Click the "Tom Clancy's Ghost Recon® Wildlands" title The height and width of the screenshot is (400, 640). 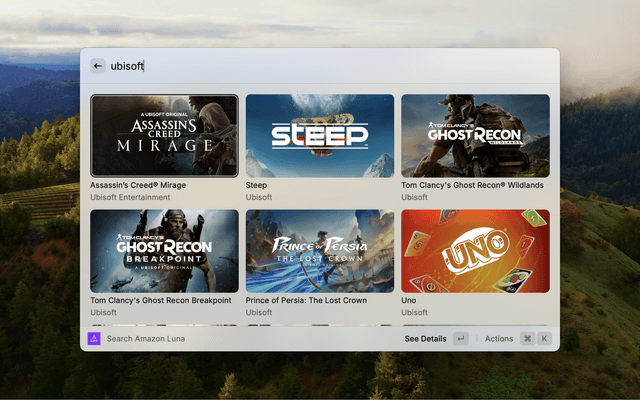[x=472, y=185]
